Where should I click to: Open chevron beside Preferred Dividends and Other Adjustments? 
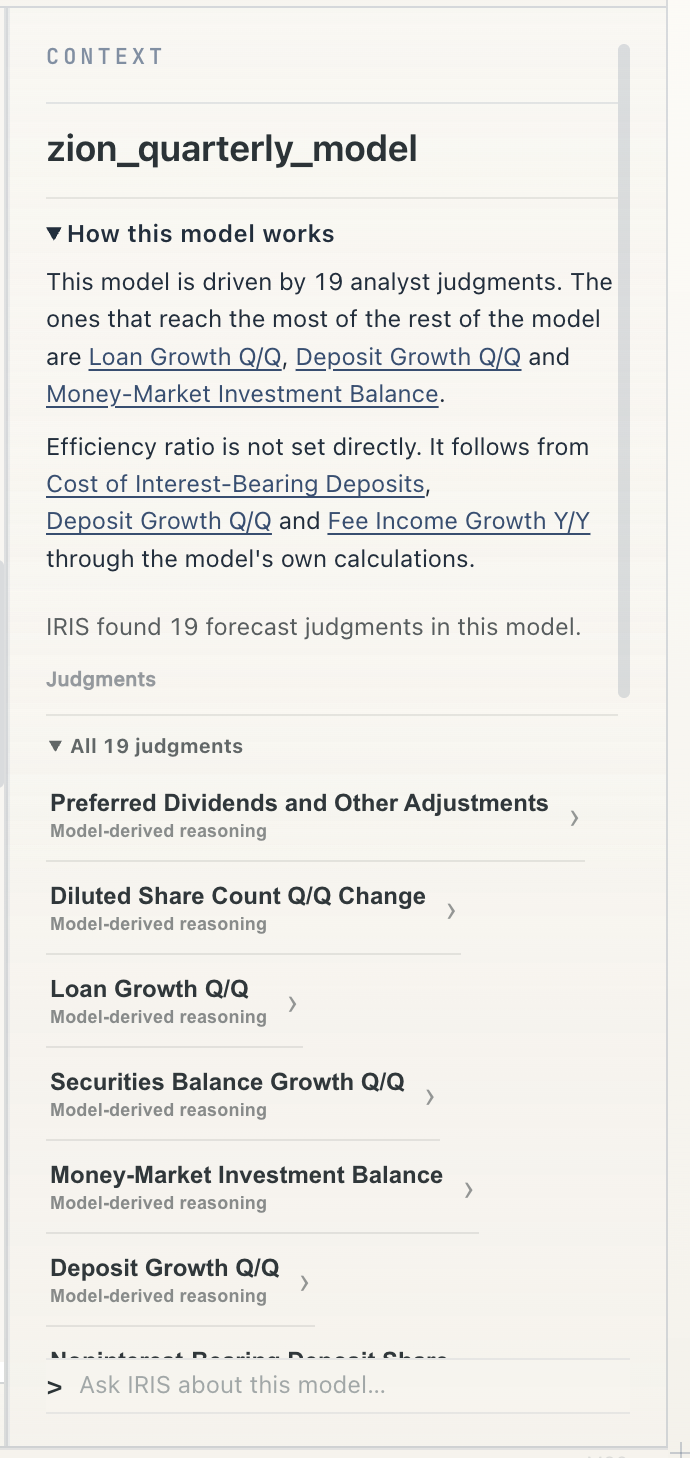pyautogui.click(x=574, y=818)
